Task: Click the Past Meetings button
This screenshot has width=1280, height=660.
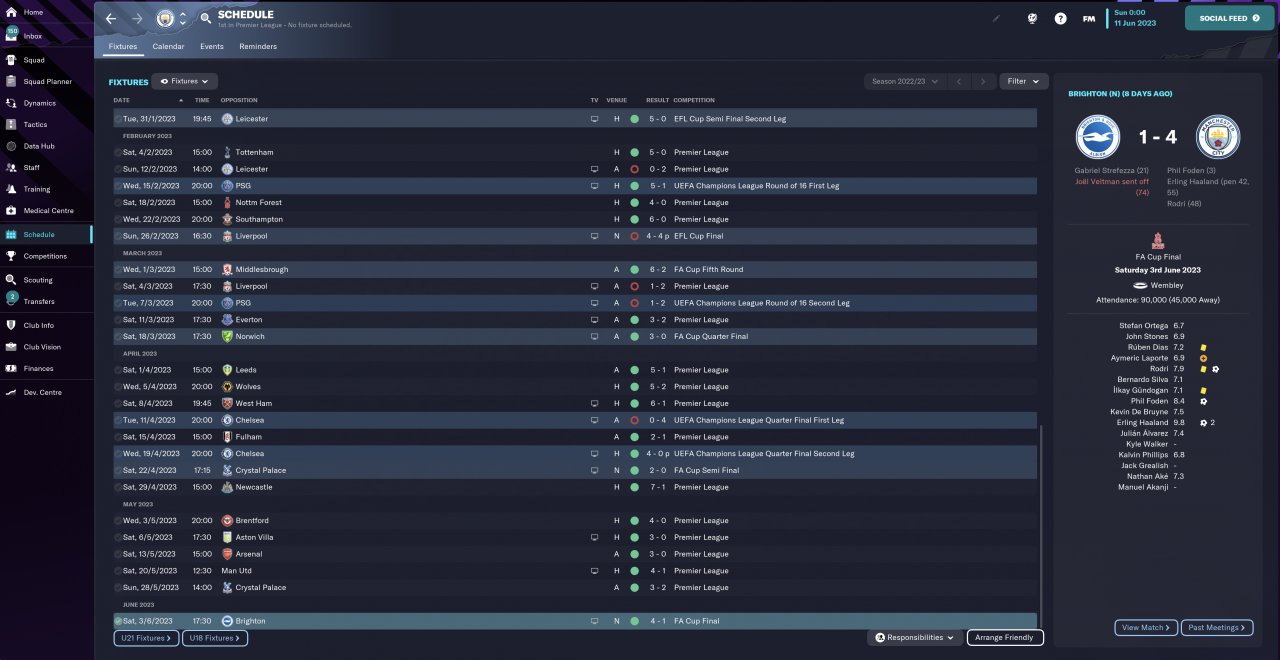Action: point(1217,628)
